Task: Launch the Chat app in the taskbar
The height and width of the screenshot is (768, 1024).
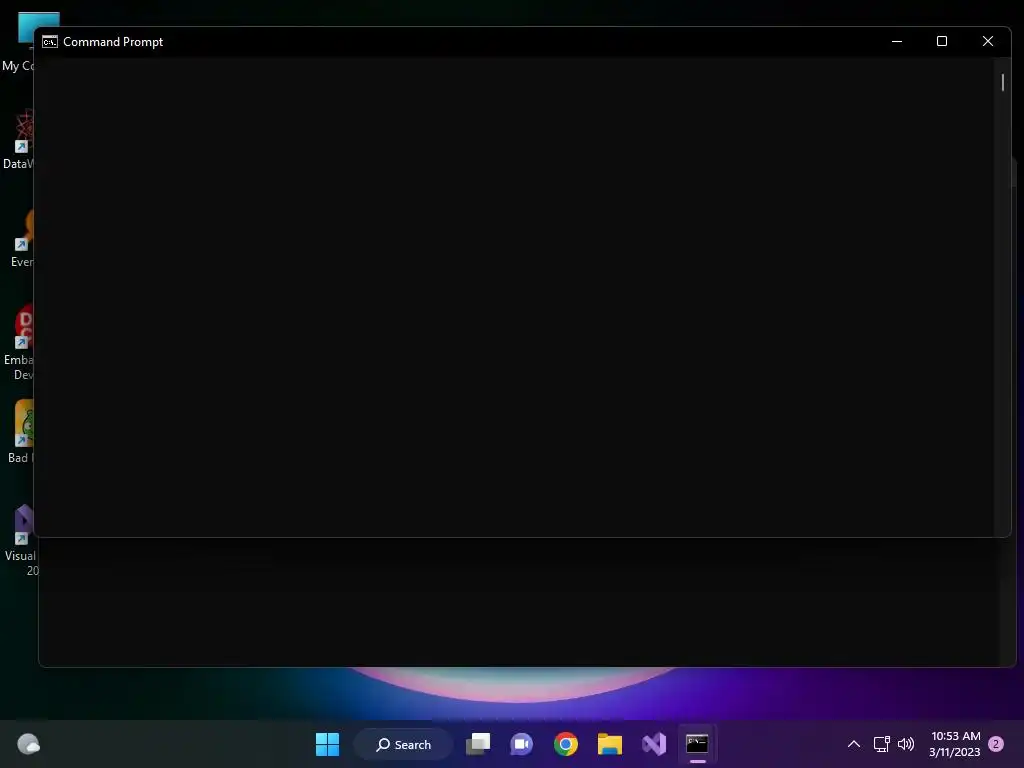Action: [522, 744]
